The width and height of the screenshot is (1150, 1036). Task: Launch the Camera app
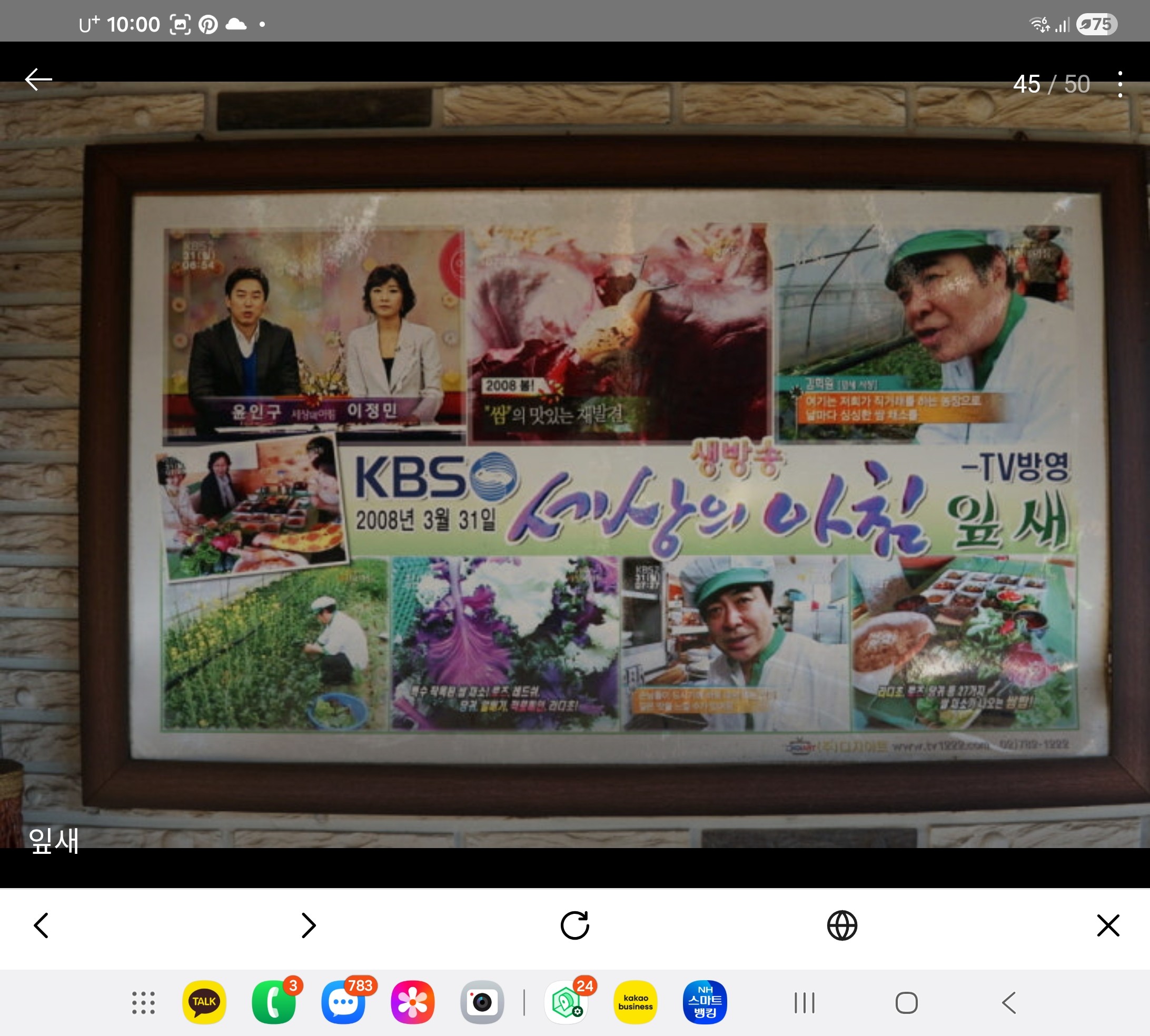pyautogui.click(x=482, y=1002)
